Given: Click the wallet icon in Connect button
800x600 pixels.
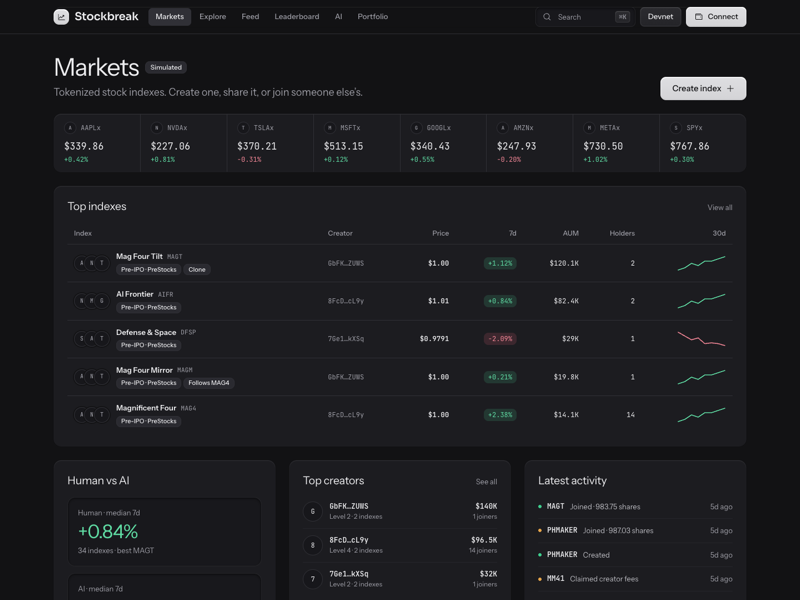Looking at the screenshot, I should point(699,17).
